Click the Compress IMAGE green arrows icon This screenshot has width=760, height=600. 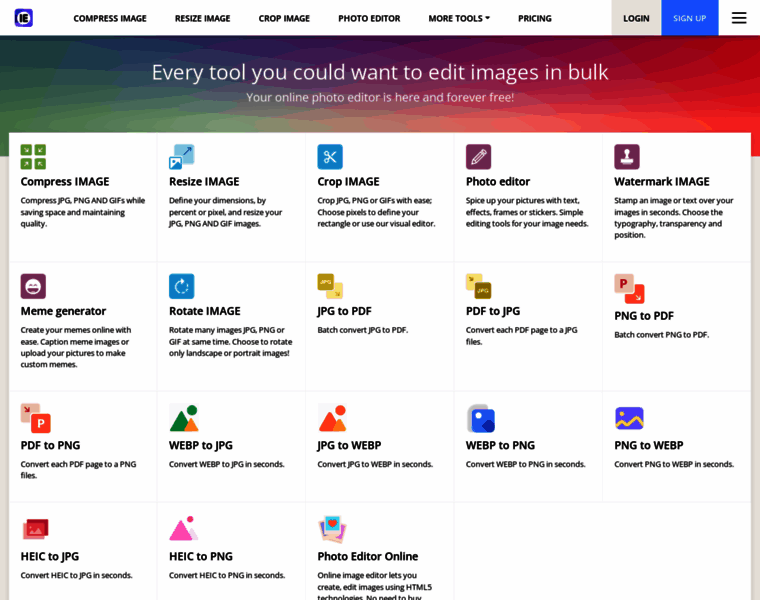(33, 157)
